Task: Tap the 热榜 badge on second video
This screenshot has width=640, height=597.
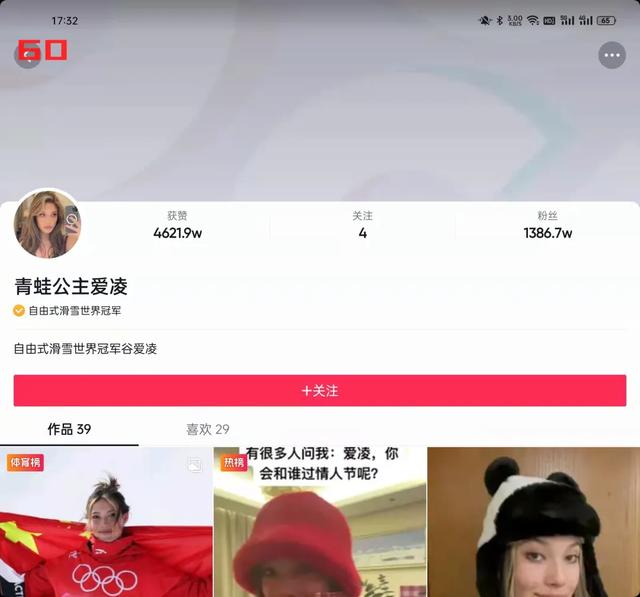Action: (x=234, y=463)
